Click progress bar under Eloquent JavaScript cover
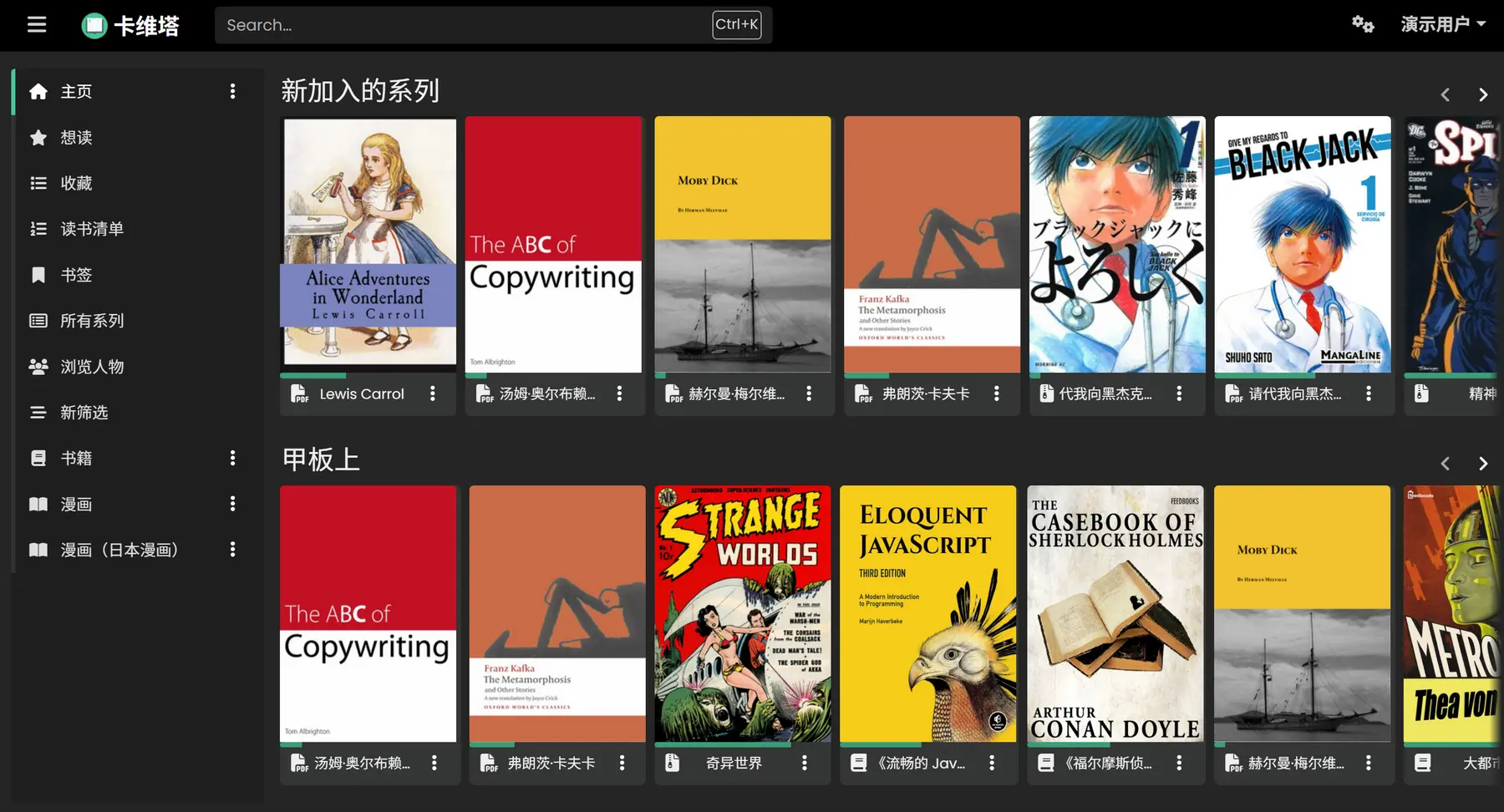 tap(928, 743)
